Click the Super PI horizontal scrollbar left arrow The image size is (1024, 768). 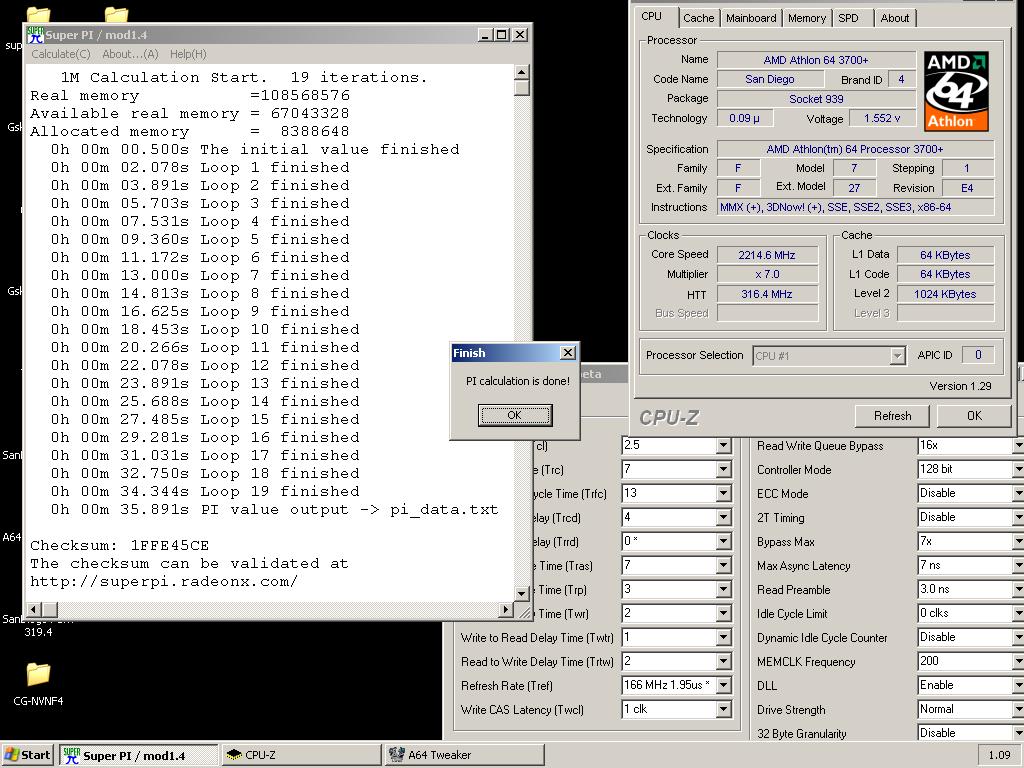pyautogui.click(x=33, y=609)
